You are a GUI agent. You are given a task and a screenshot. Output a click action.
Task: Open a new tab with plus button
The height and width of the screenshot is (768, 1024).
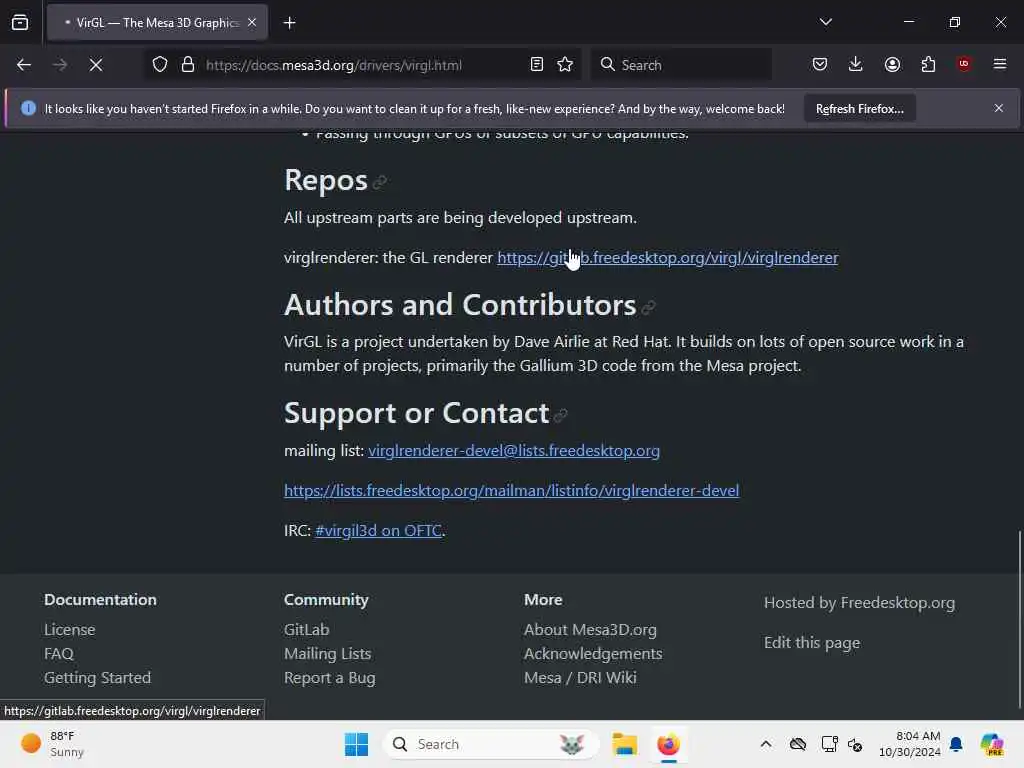tap(289, 23)
